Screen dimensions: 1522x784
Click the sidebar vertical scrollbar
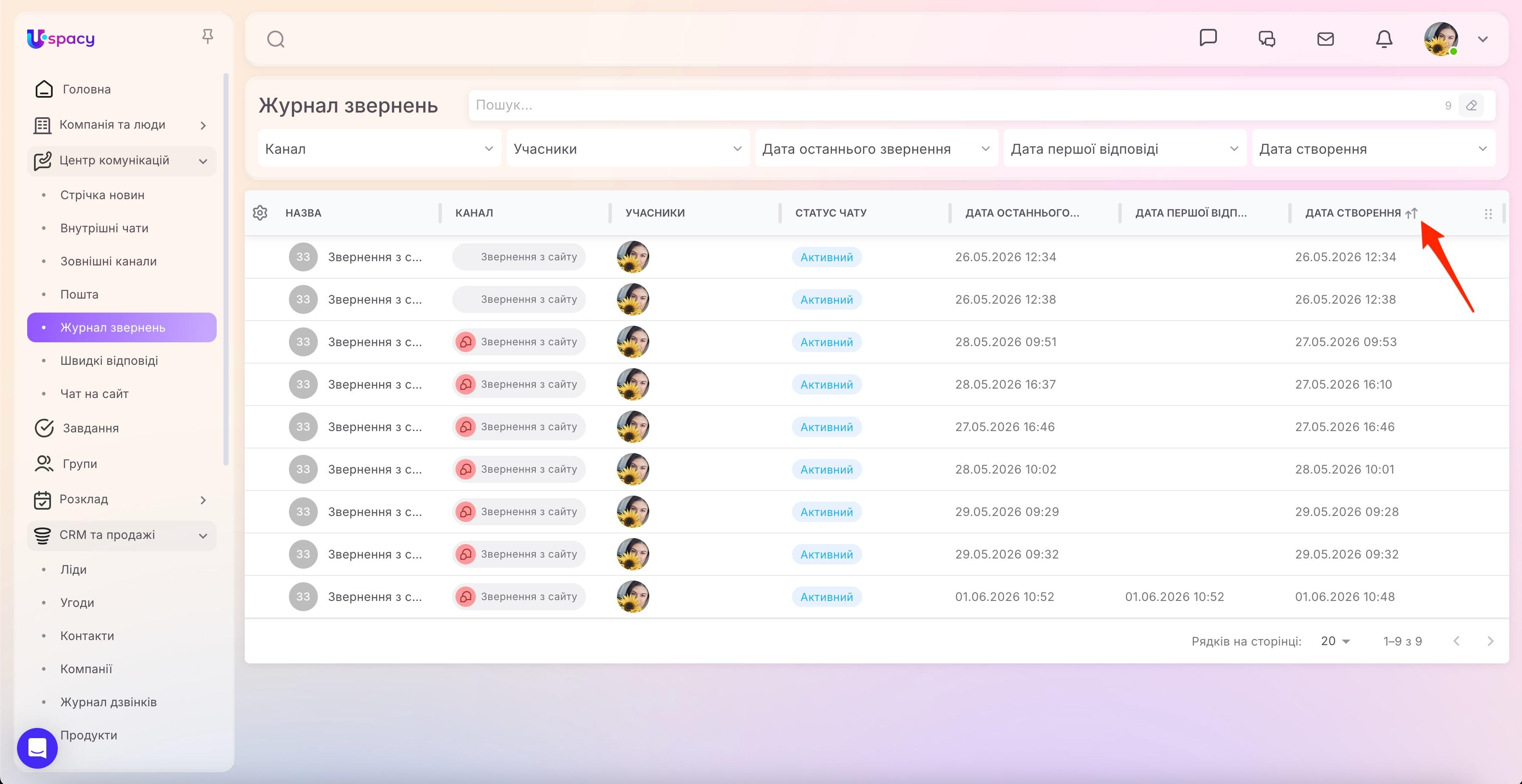[x=226, y=269]
